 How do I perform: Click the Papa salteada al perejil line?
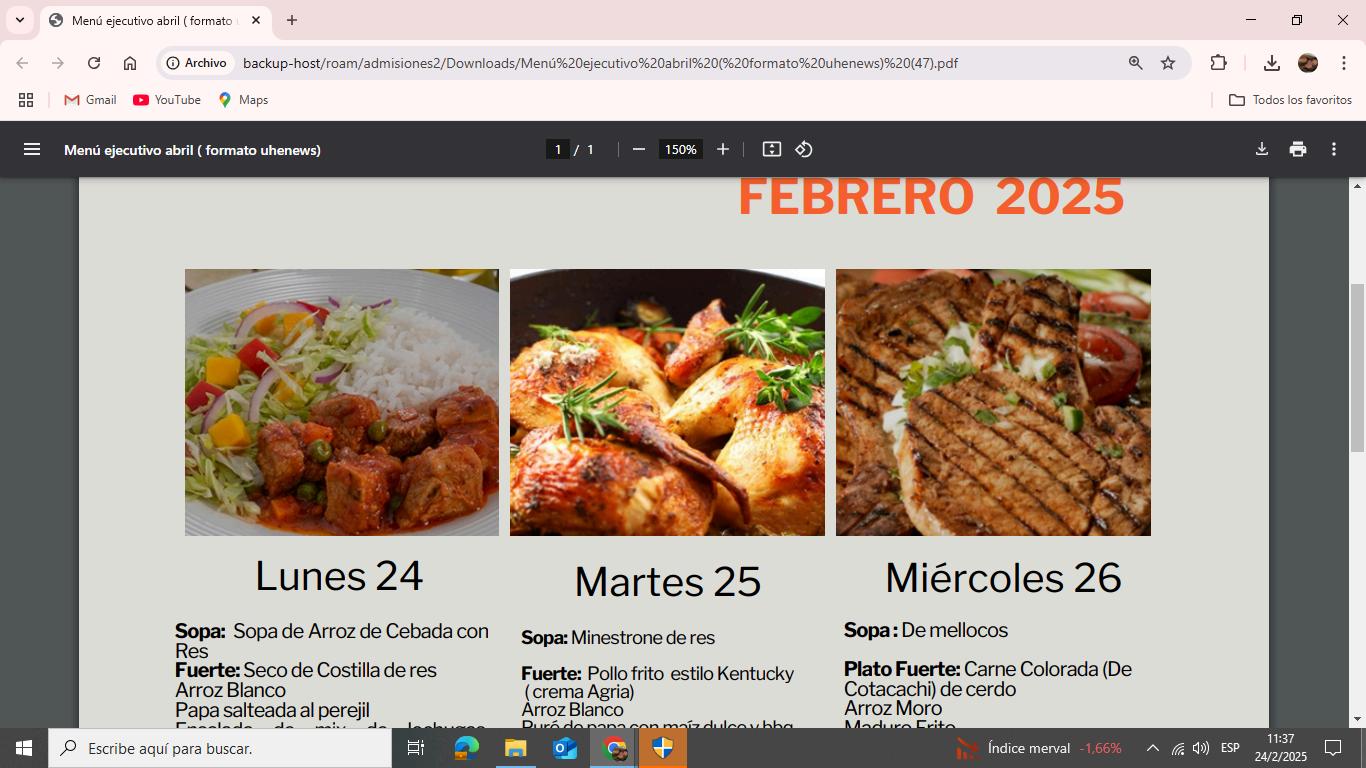click(272, 711)
